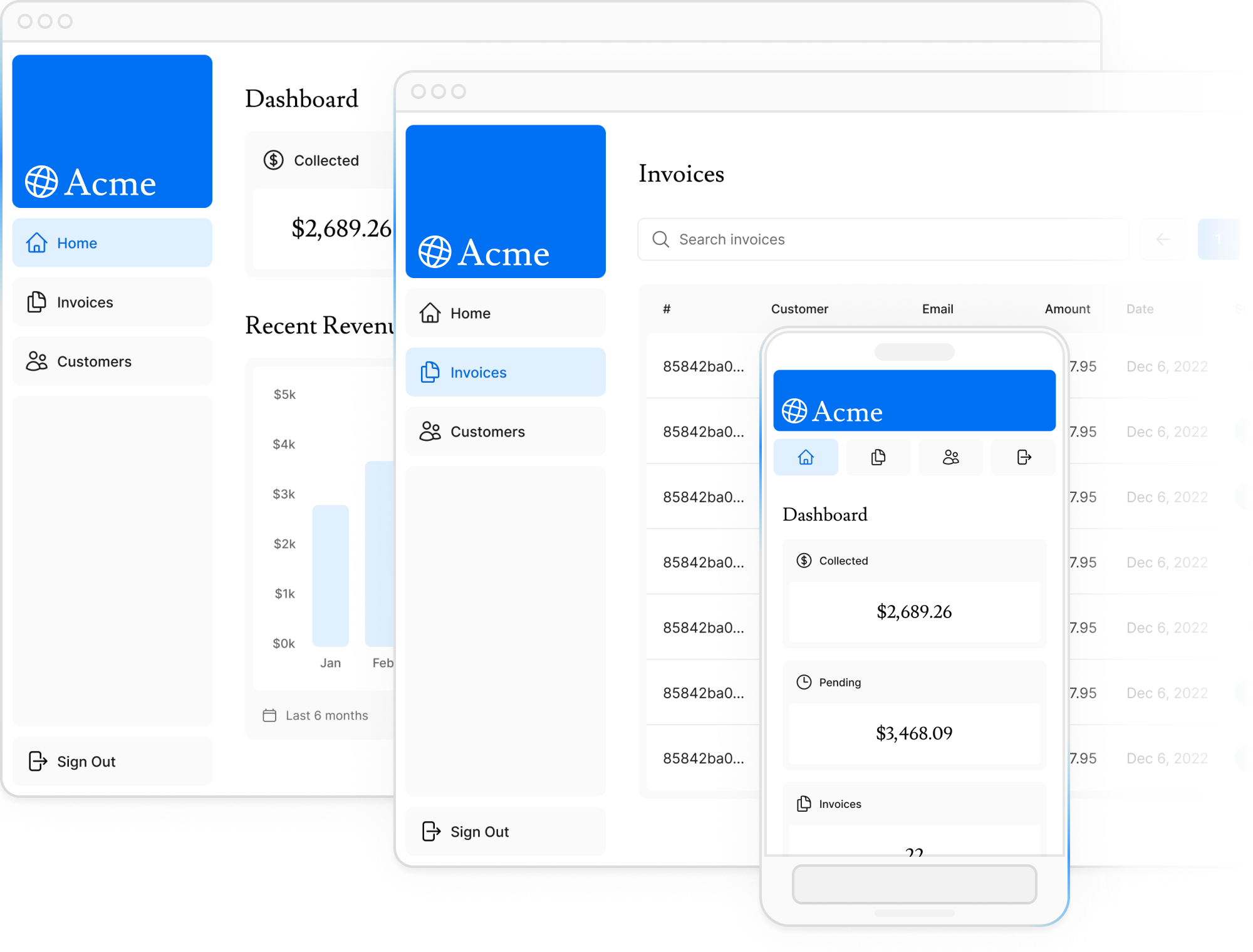Click the mobile documents icon in navbar

tap(878, 457)
